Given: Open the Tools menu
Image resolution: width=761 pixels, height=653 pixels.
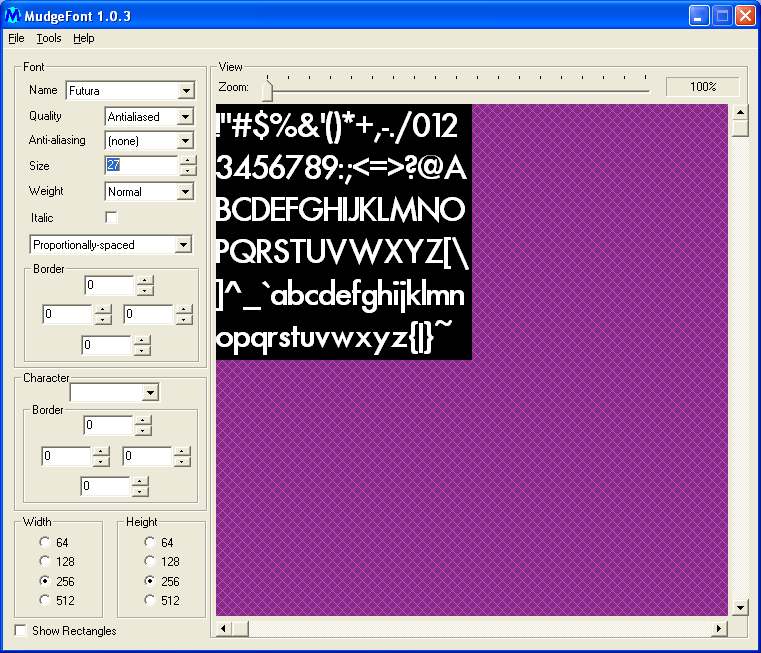Looking at the screenshot, I should (49, 38).
